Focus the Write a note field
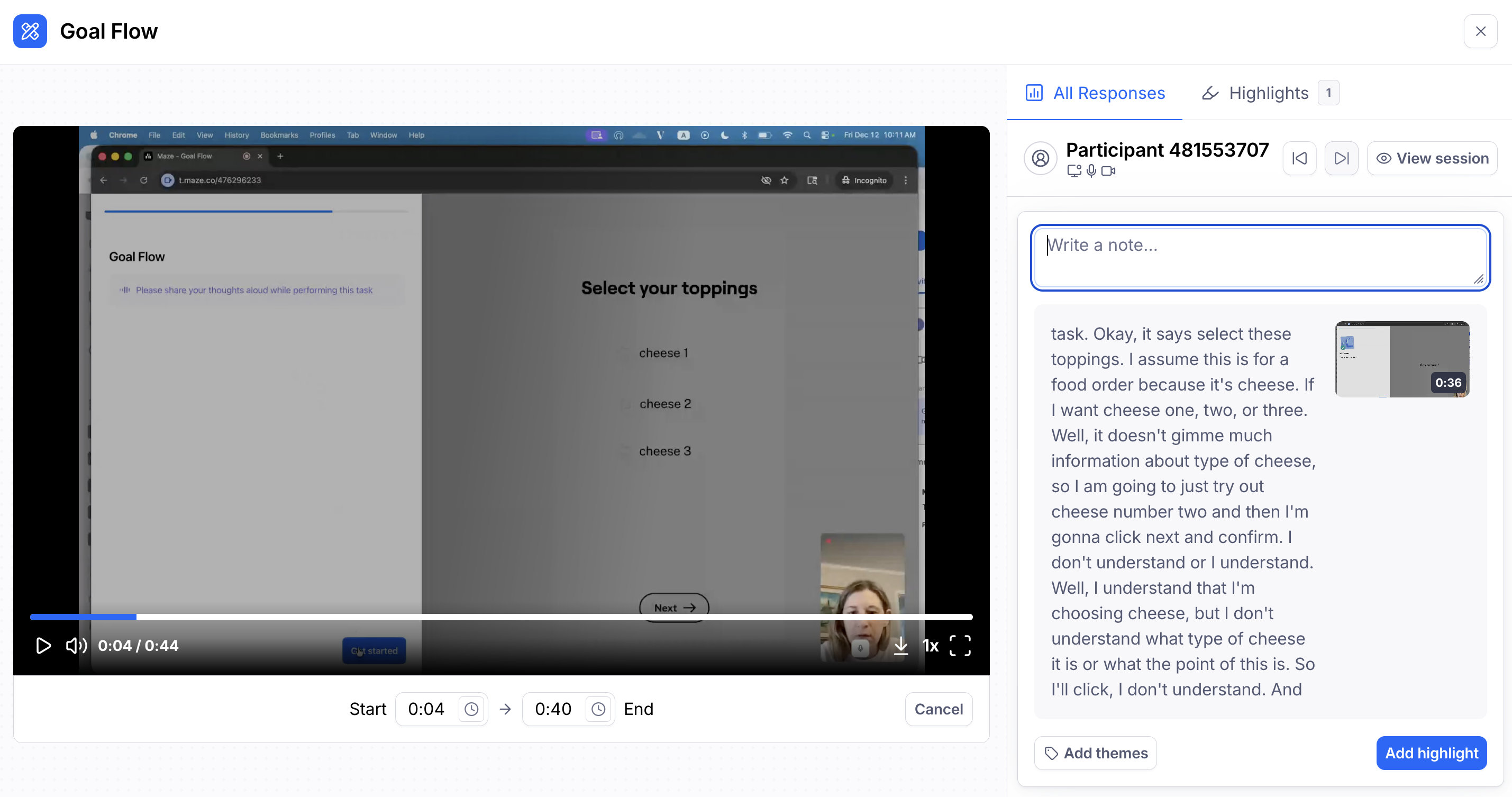The width and height of the screenshot is (1512, 797). 1260,257
